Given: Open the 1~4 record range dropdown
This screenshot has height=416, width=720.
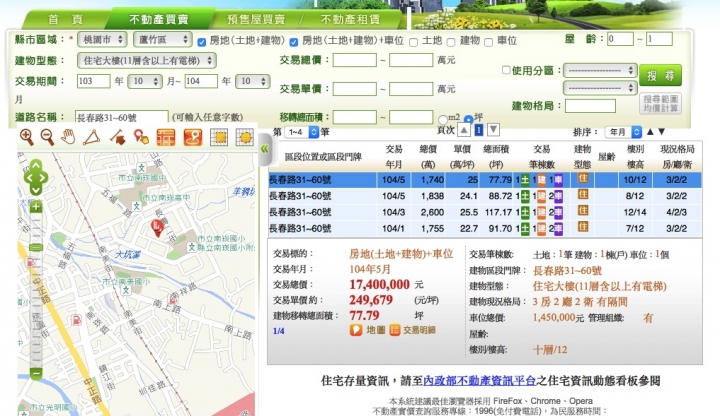Looking at the screenshot, I should click(301, 132).
